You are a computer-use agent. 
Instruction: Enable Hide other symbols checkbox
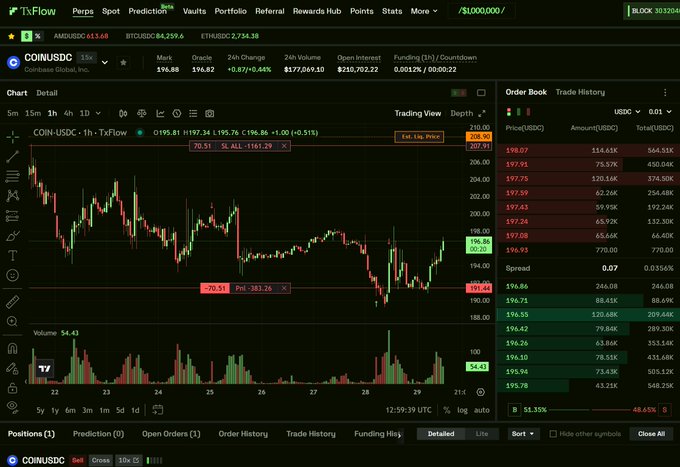[553, 434]
